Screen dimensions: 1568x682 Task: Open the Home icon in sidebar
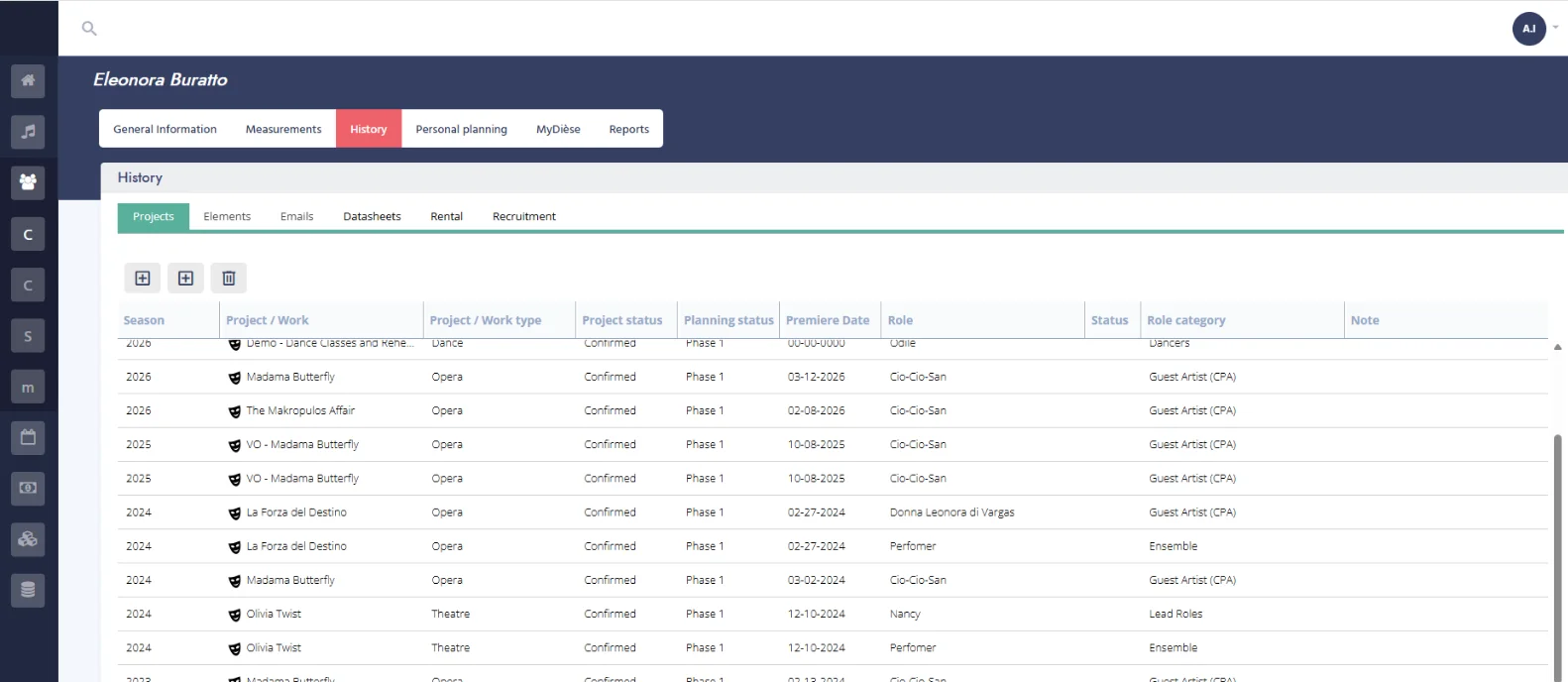point(28,80)
